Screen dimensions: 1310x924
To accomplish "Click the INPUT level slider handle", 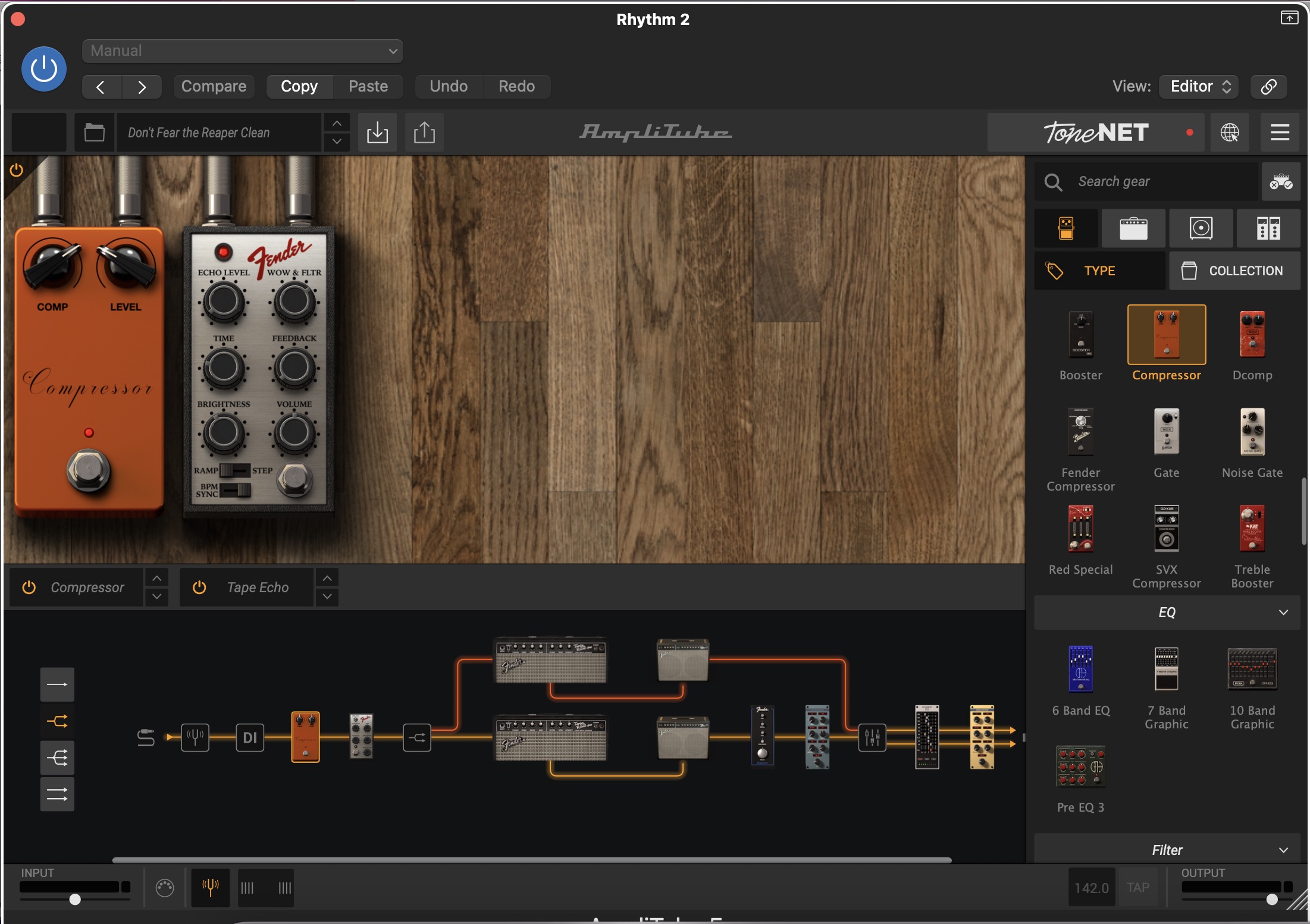I will click(75, 900).
